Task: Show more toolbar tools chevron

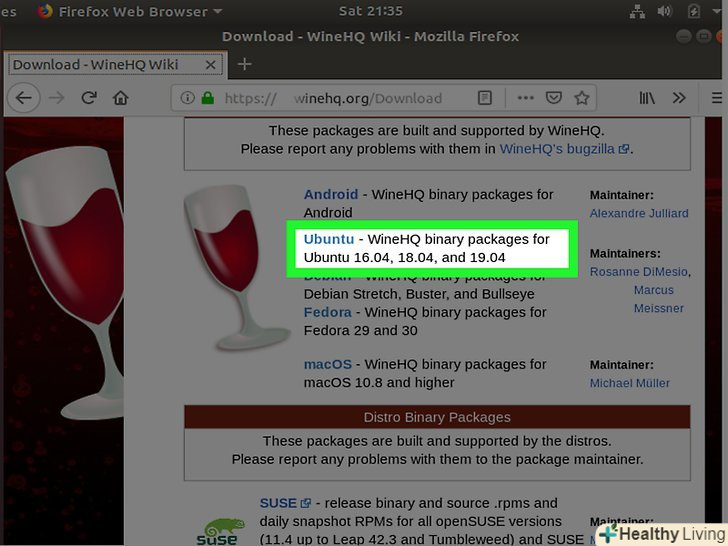Action: (679, 98)
